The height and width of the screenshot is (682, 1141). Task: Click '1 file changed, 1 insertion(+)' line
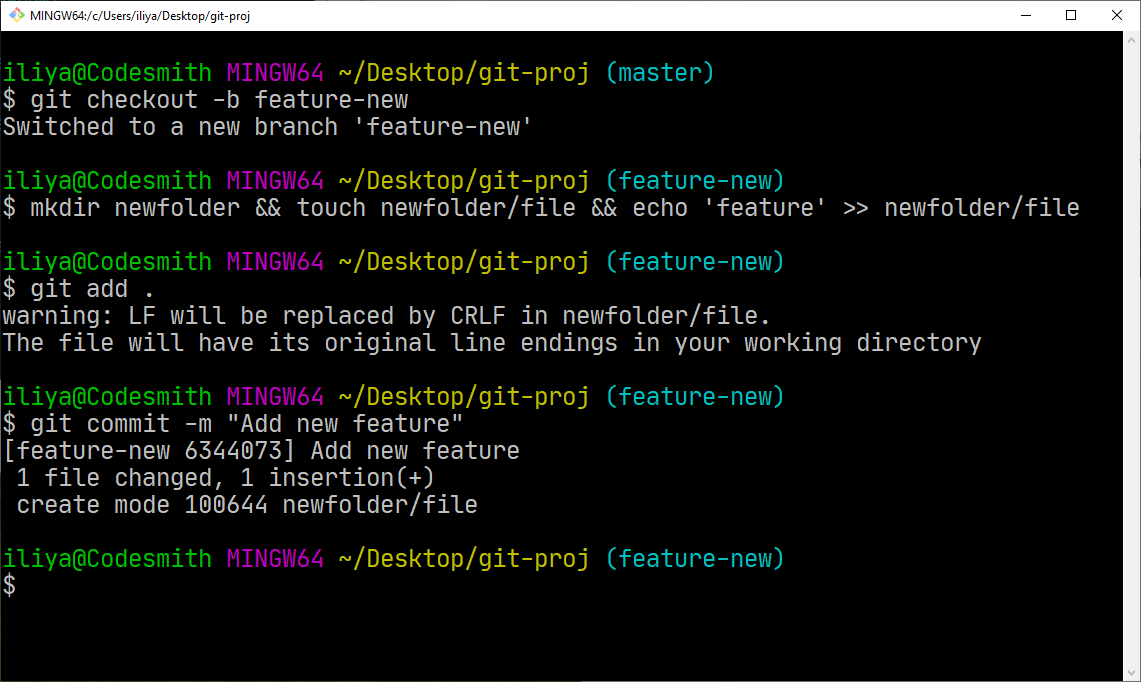225,477
